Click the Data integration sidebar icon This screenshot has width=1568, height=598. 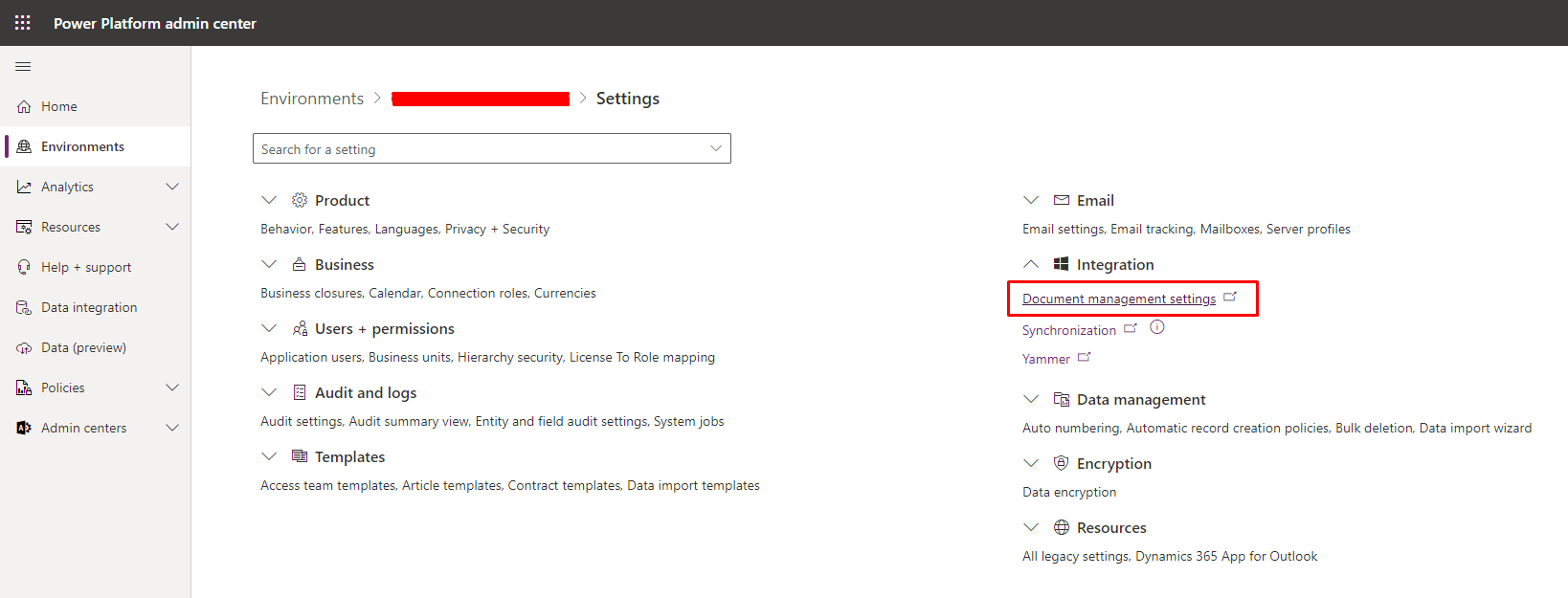coord(24,308)
